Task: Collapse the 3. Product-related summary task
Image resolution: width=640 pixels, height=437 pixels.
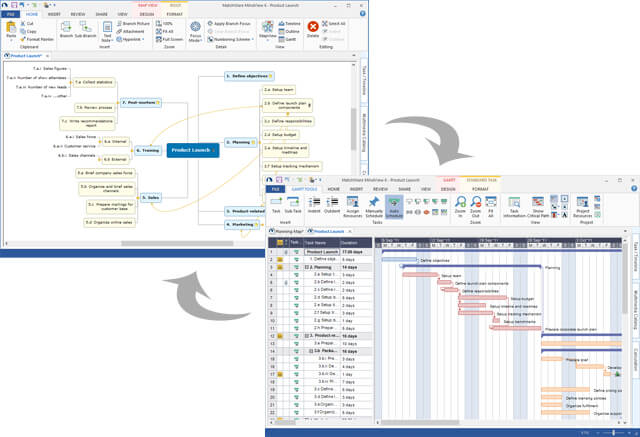Action: [307, 336]
